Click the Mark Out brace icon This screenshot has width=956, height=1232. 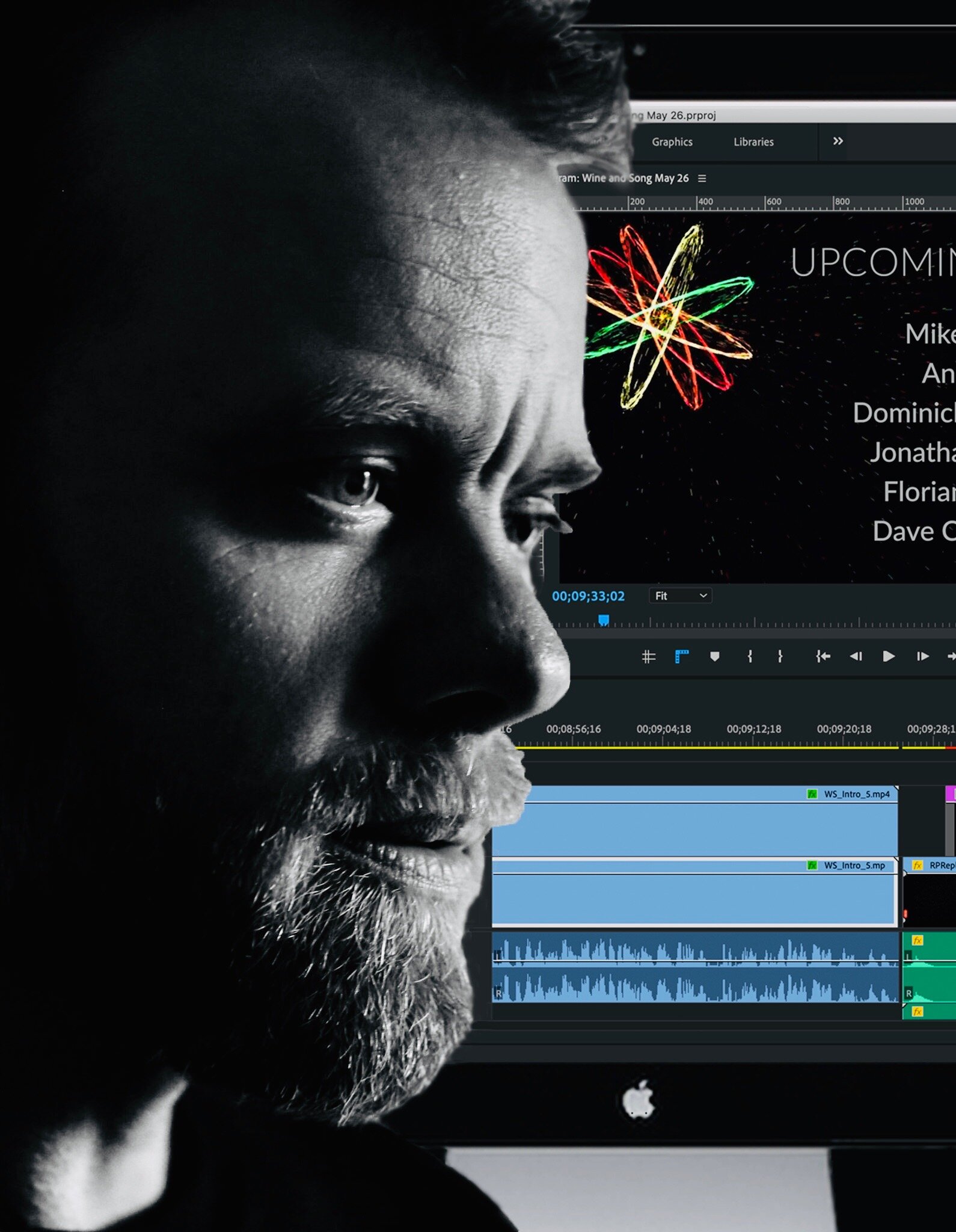click(x=780, y=656)
